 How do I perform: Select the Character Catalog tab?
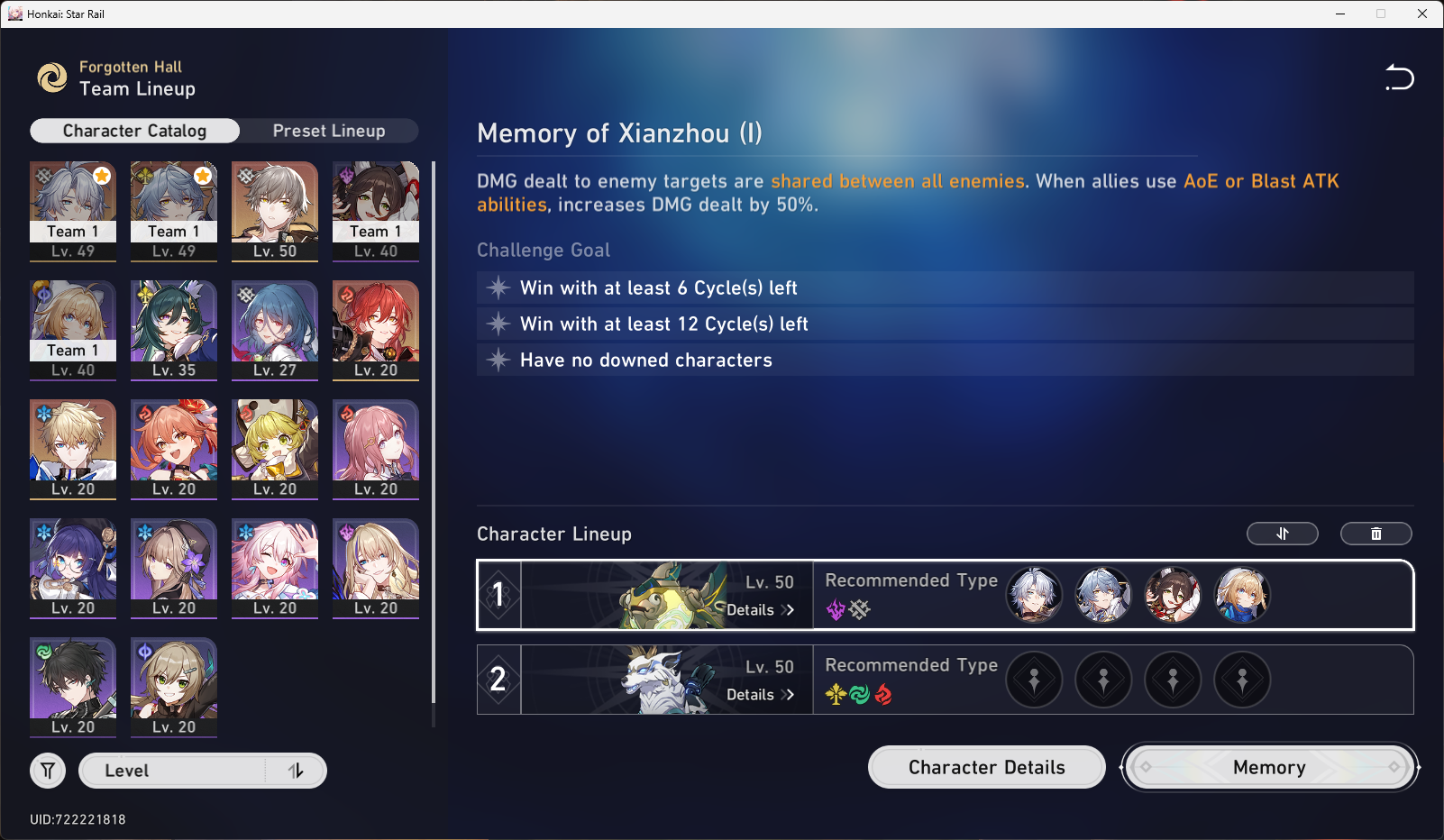(135, 131)
